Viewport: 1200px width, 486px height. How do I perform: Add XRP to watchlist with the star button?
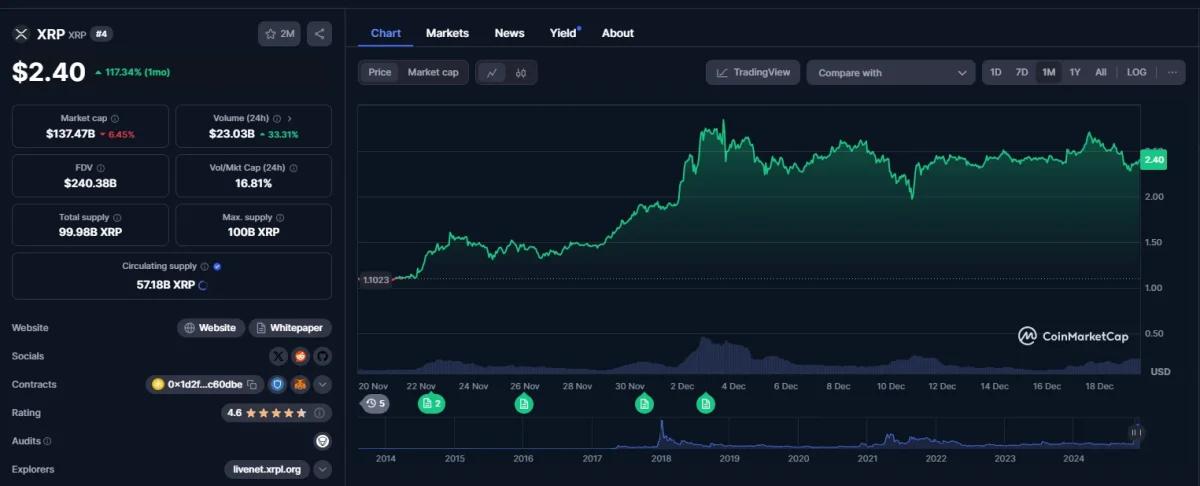point(279,34)
